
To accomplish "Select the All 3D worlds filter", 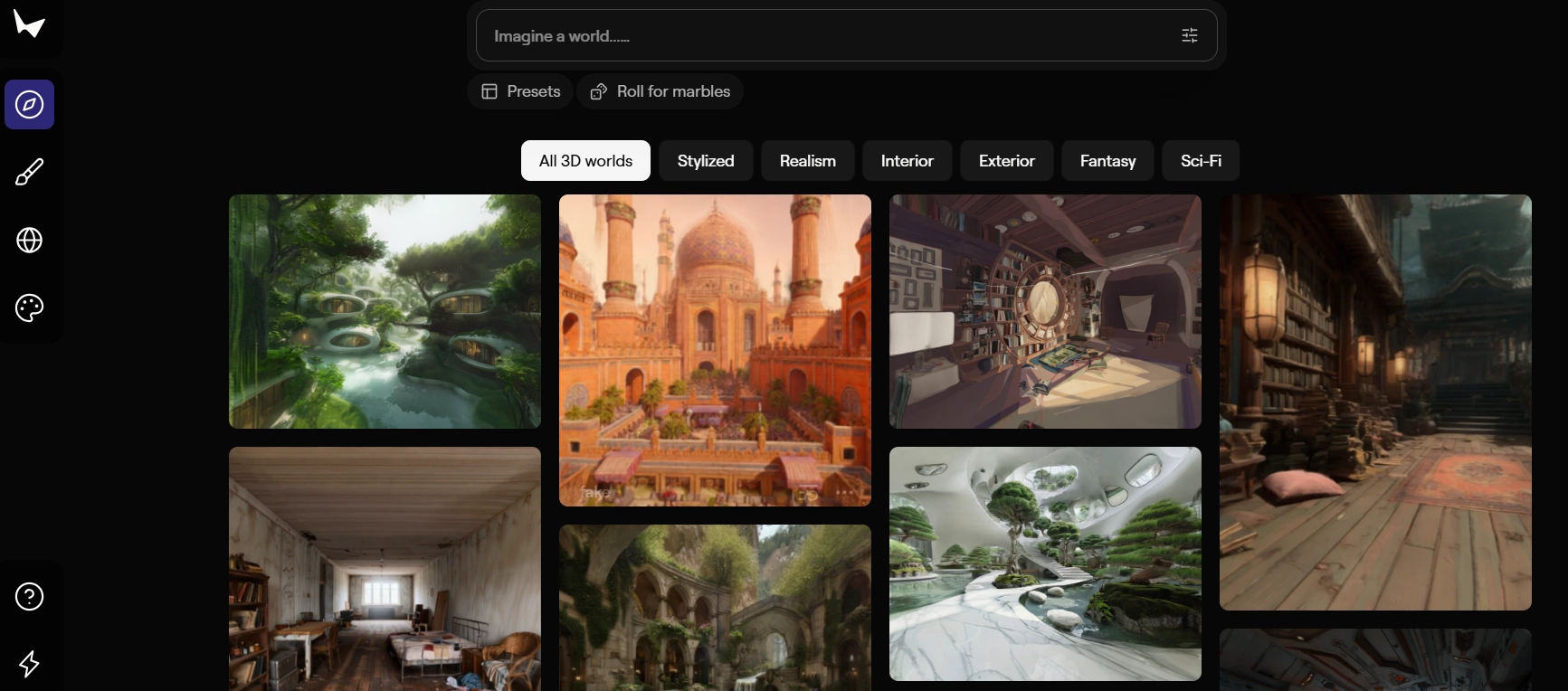I will click(585, 161).
